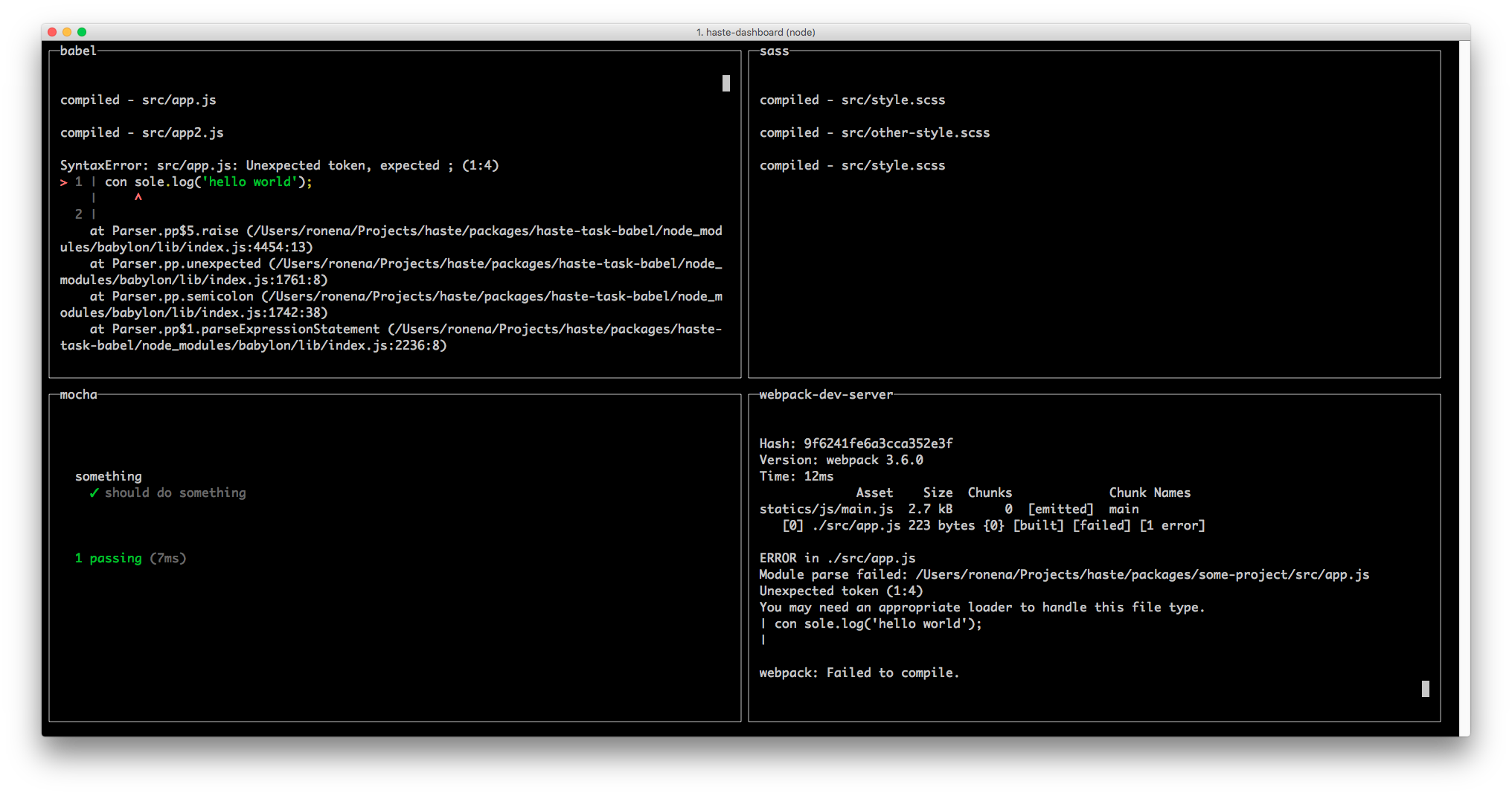Click the babel panel title

(78, 51)
